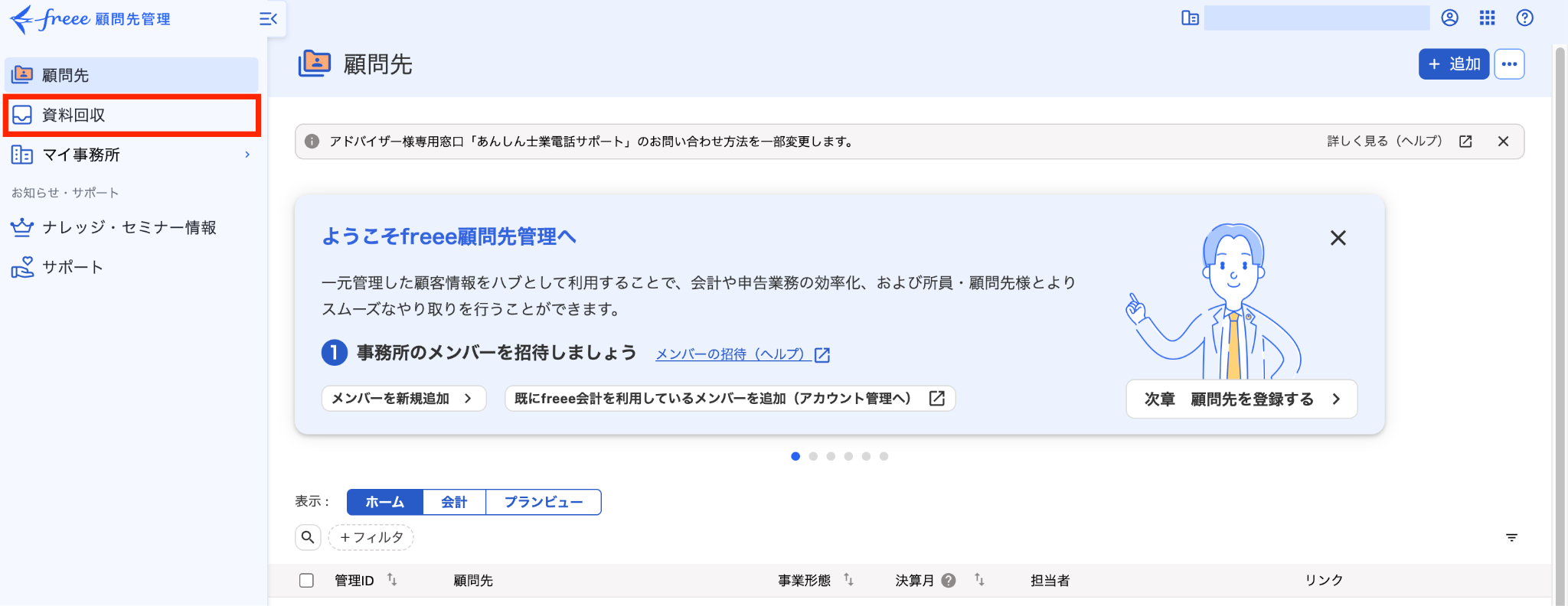The width and height of the screenshot is (1568, 606).
Task: Click the search magnifier icon
Action: 308,537
